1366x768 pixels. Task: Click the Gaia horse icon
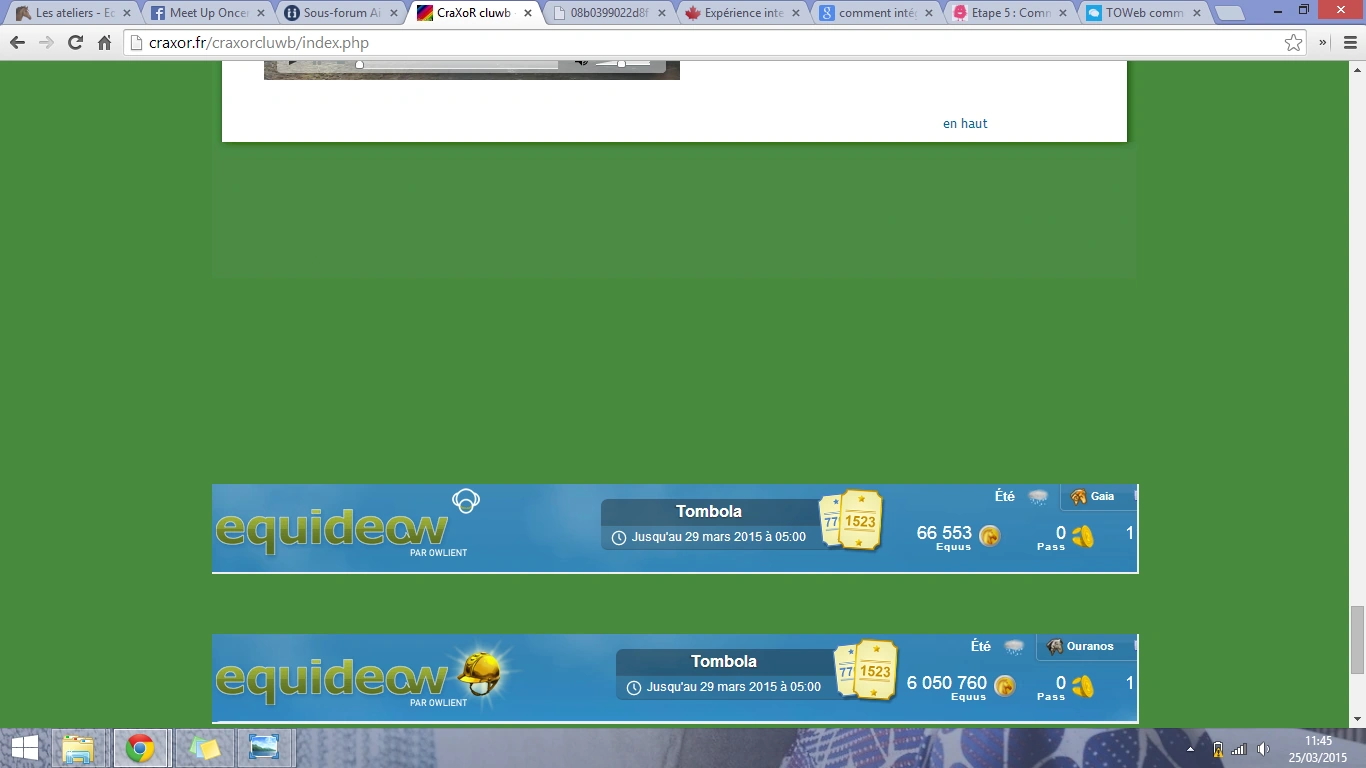(1078, 497)
